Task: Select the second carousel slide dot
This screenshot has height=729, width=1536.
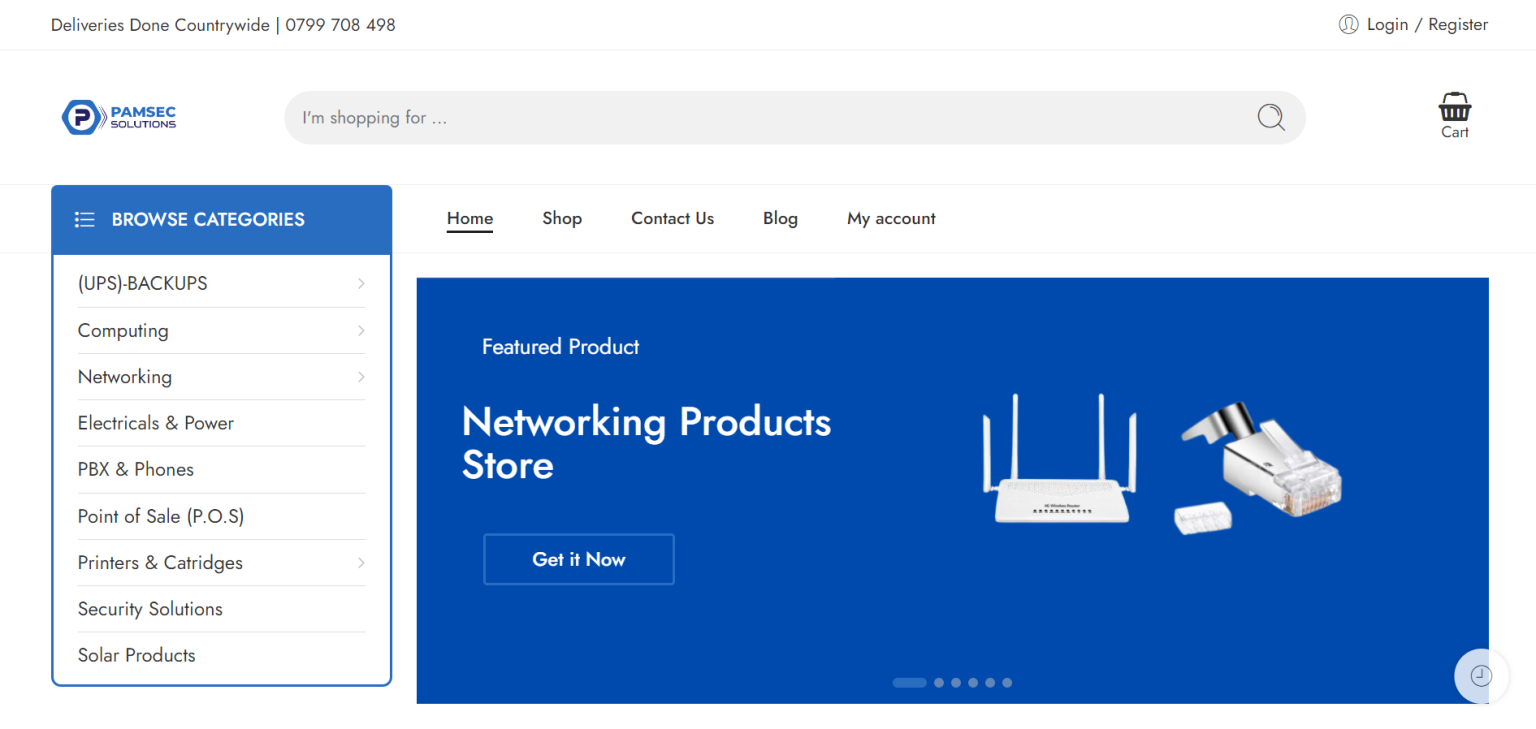Action: 939,683
